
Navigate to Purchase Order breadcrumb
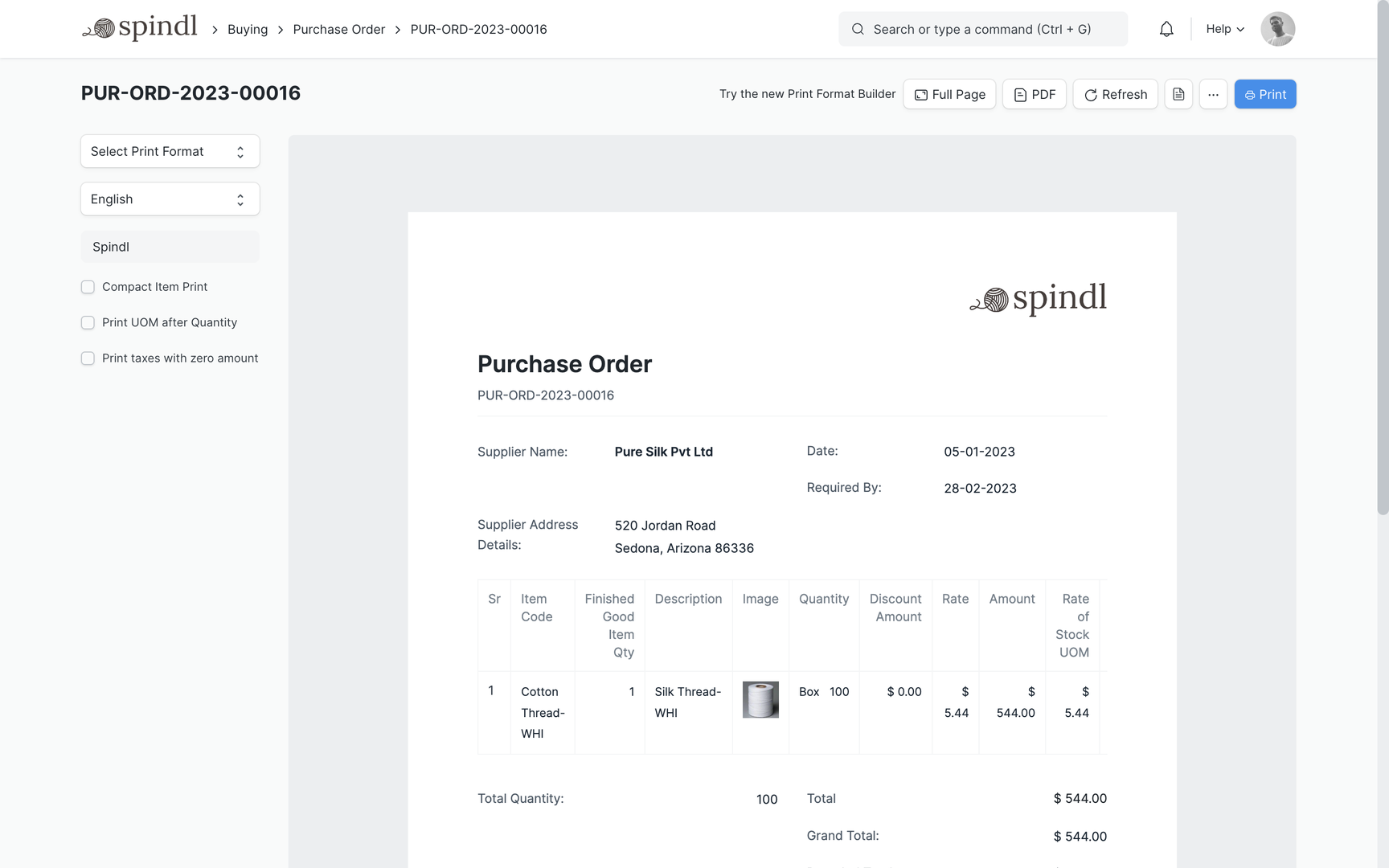[338, 29]
